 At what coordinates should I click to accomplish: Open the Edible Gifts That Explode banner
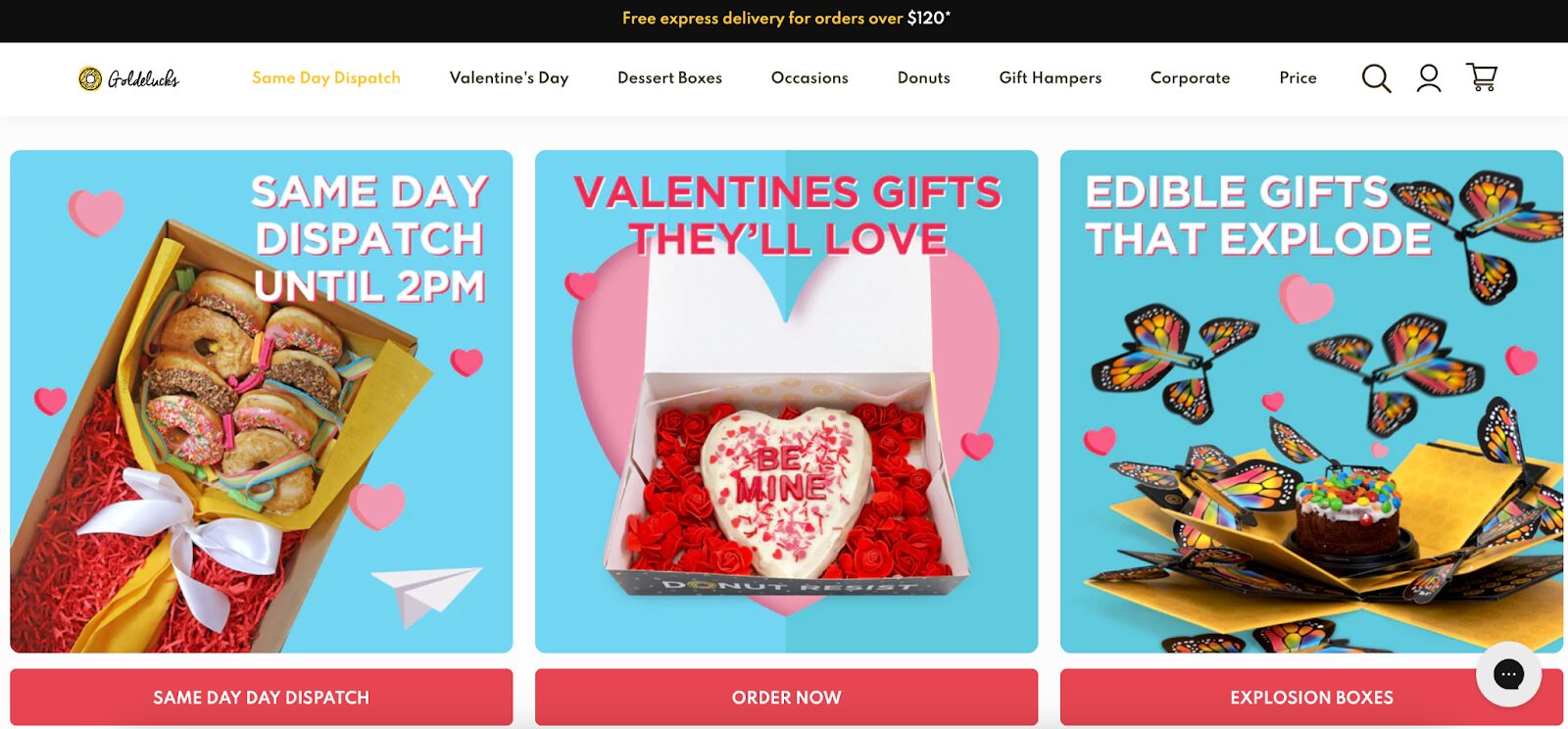pyautogui.click(x=1311, y=402)
